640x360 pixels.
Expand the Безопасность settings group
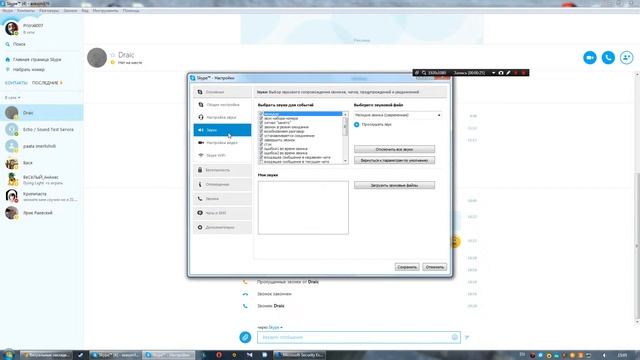pyautogui.click(x=222, y=170)
